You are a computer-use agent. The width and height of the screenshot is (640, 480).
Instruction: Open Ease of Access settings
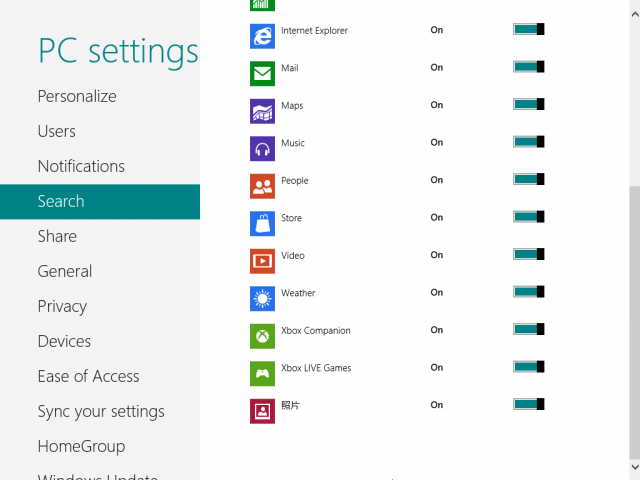(x=89, y=376)
